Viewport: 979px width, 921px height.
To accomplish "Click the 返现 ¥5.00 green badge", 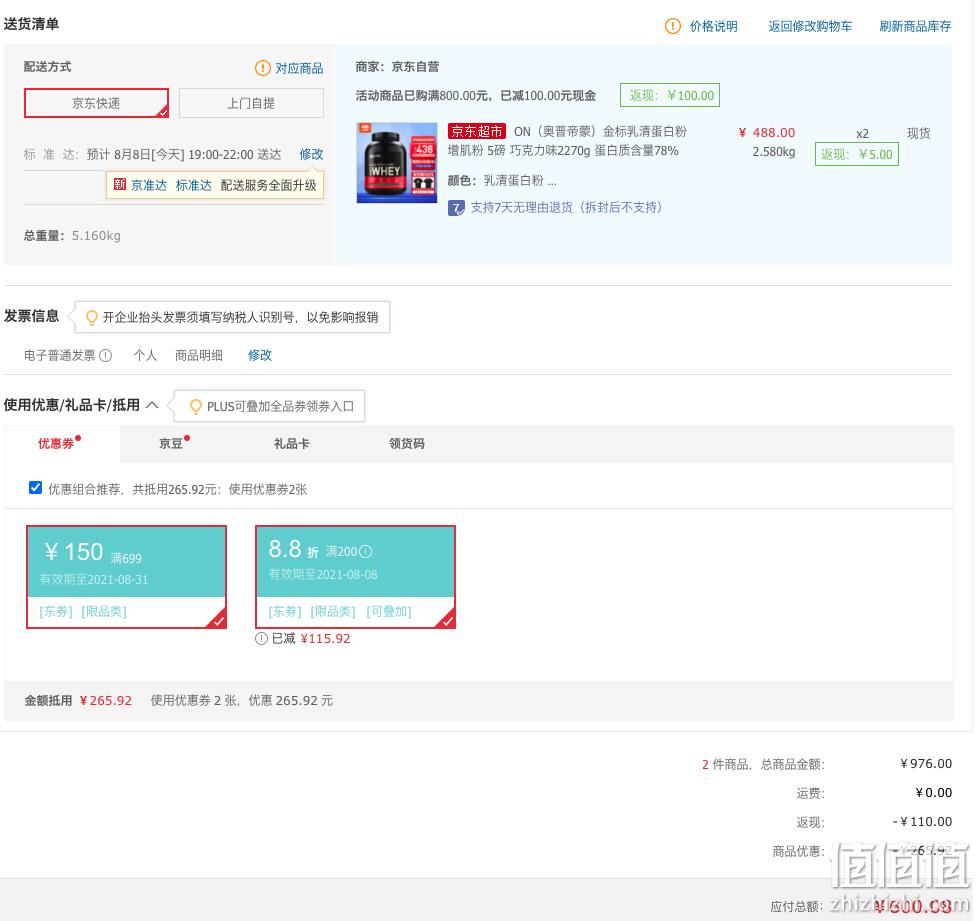I will [856, 154].
